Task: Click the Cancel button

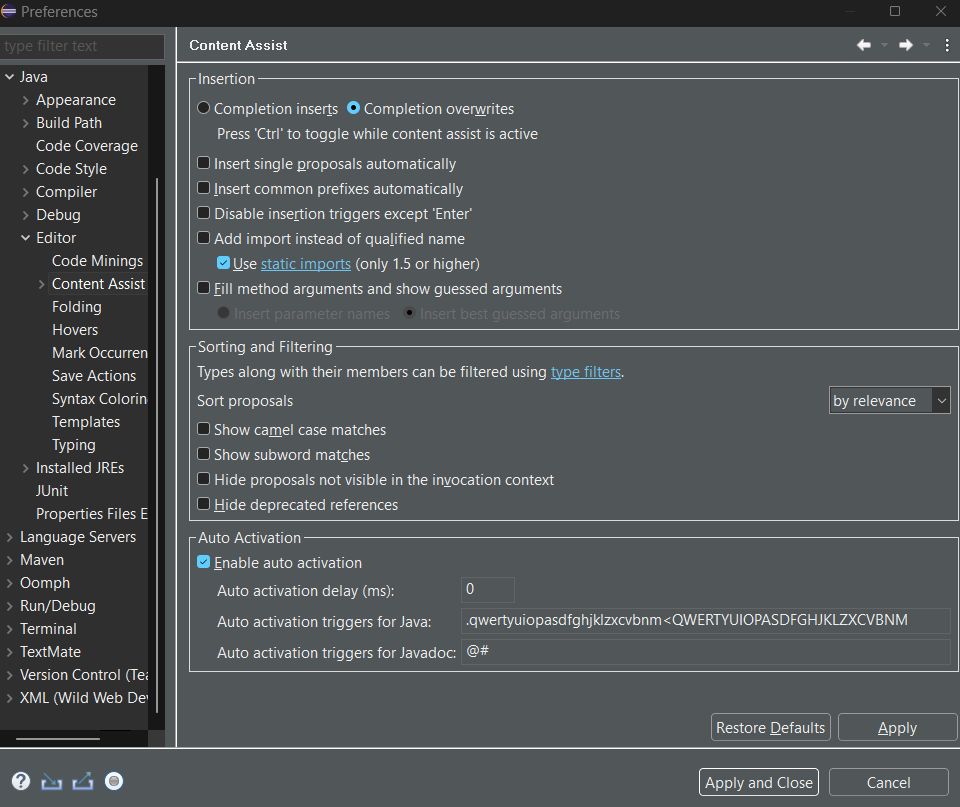Action: [888, 782]
